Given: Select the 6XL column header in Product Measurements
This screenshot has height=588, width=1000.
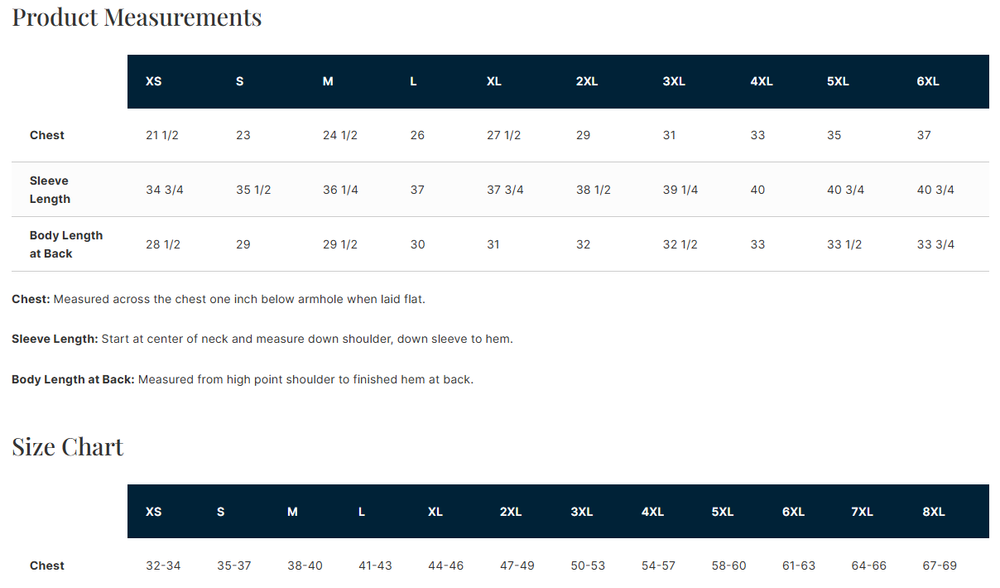Looking at the screenshot, I should click(x=928, y=81).
